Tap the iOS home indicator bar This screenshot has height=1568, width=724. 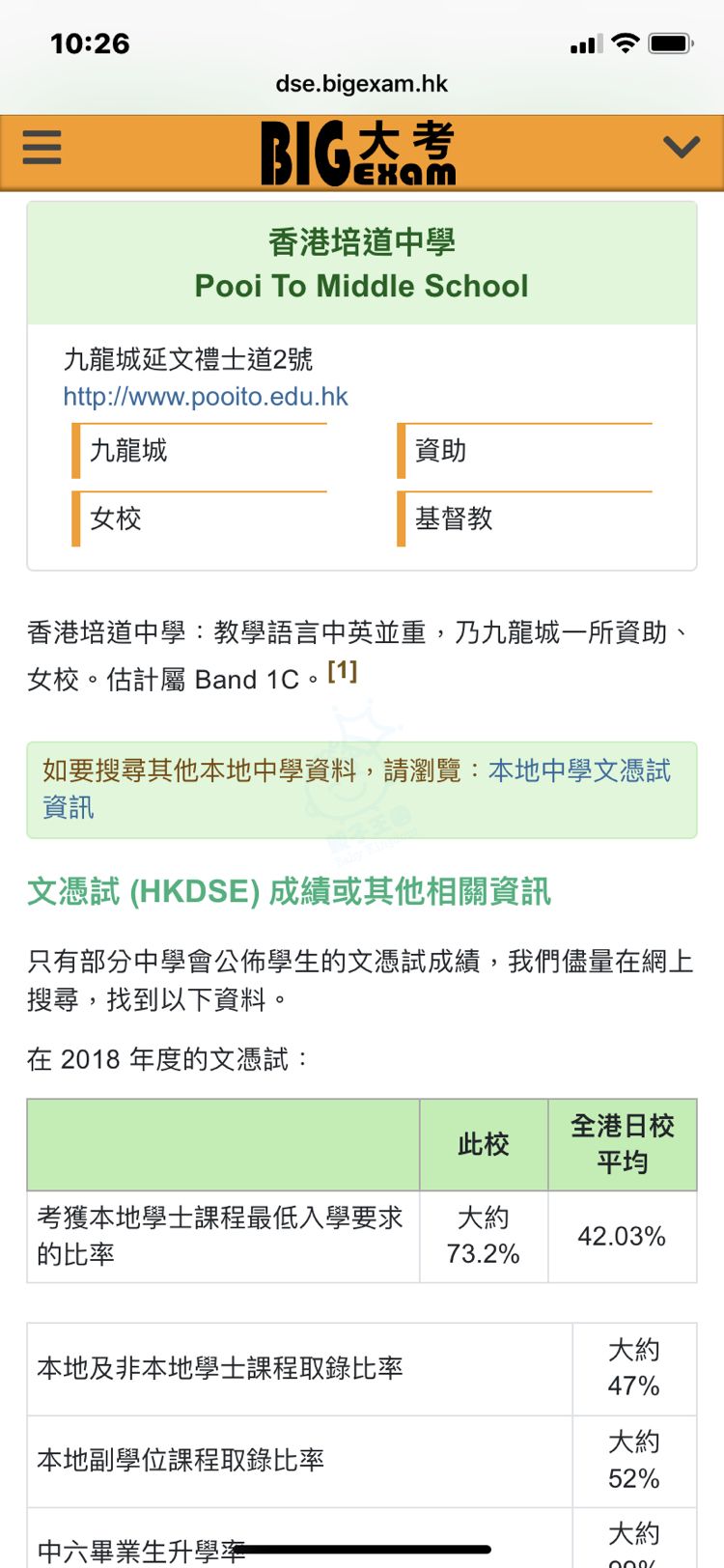(362, 1551)
